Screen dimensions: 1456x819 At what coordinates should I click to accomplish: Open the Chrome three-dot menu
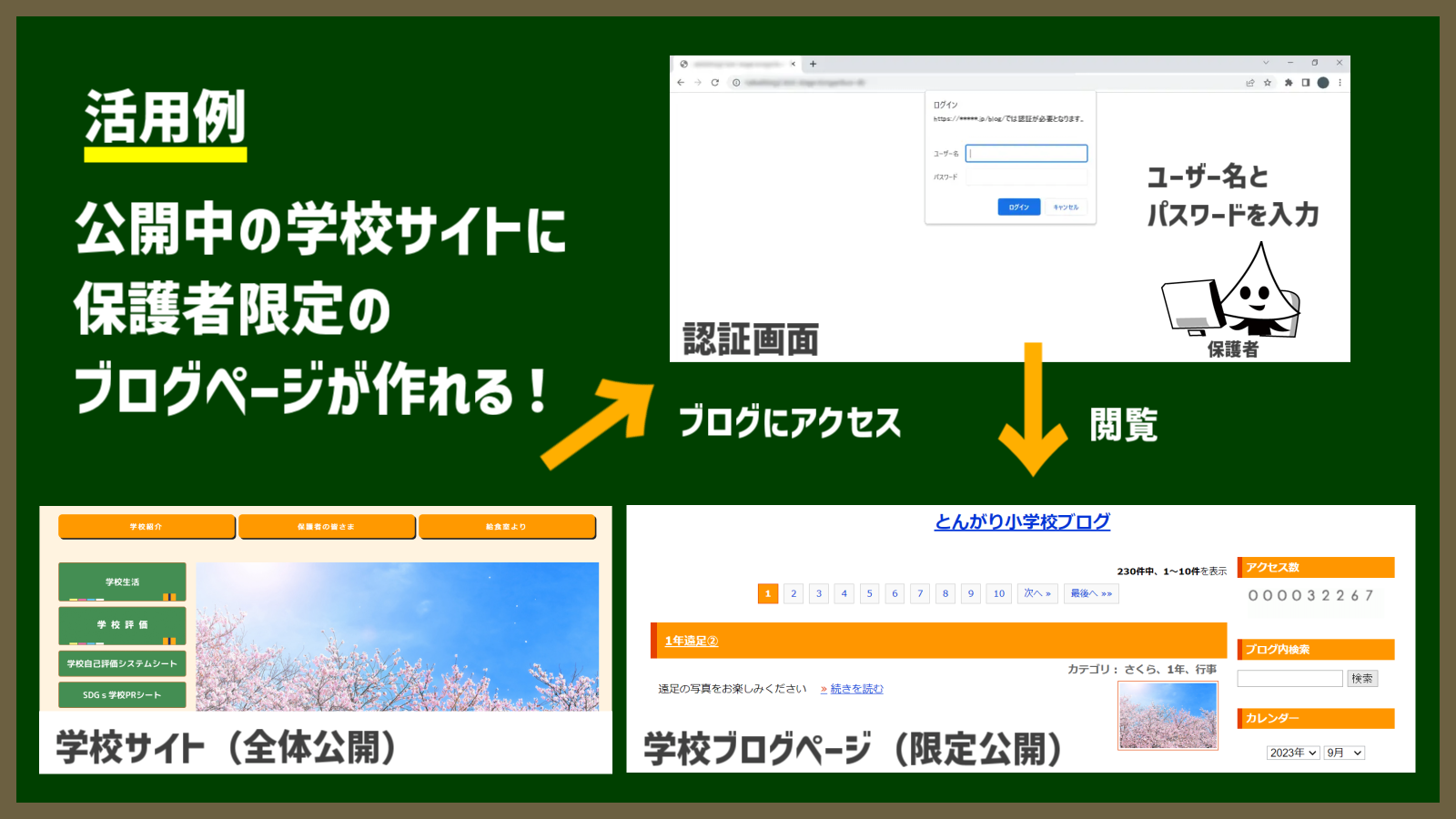click(x=1340, y=82)
